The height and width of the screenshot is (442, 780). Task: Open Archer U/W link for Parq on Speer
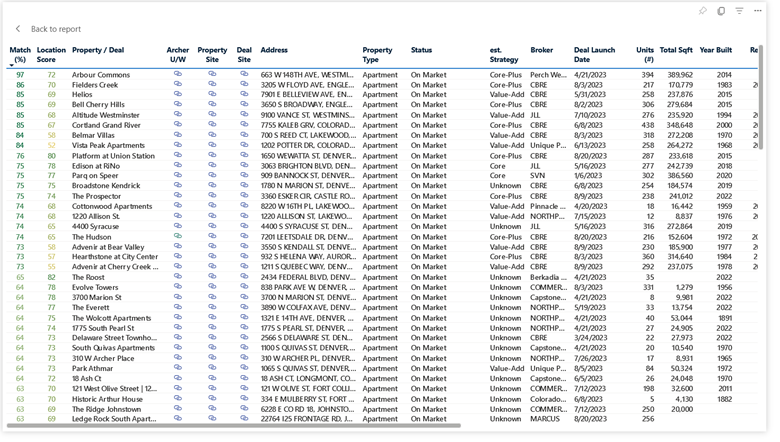[x=178, y=175]
